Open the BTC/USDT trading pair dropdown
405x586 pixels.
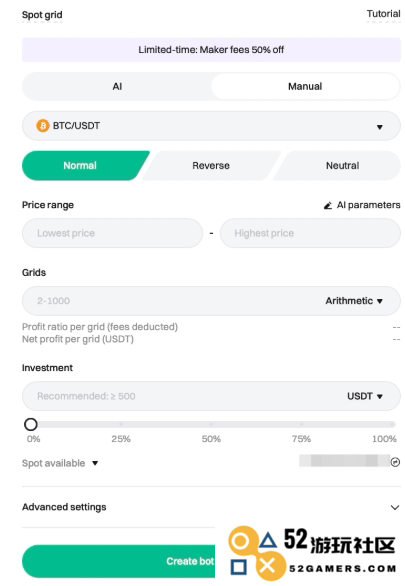[x=211, y=126]
